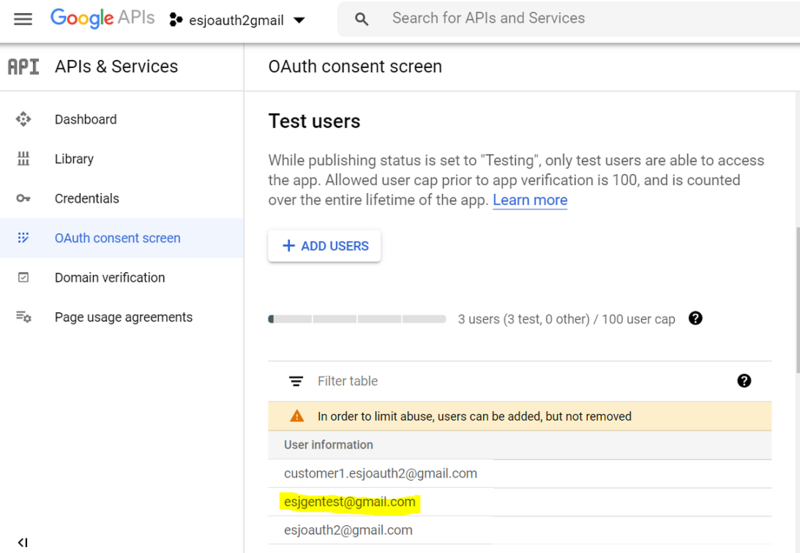The height and width of the screenshot is (553, 800).
Task: Collapse the sidebar with arrow icon
Action: (22, 542)
